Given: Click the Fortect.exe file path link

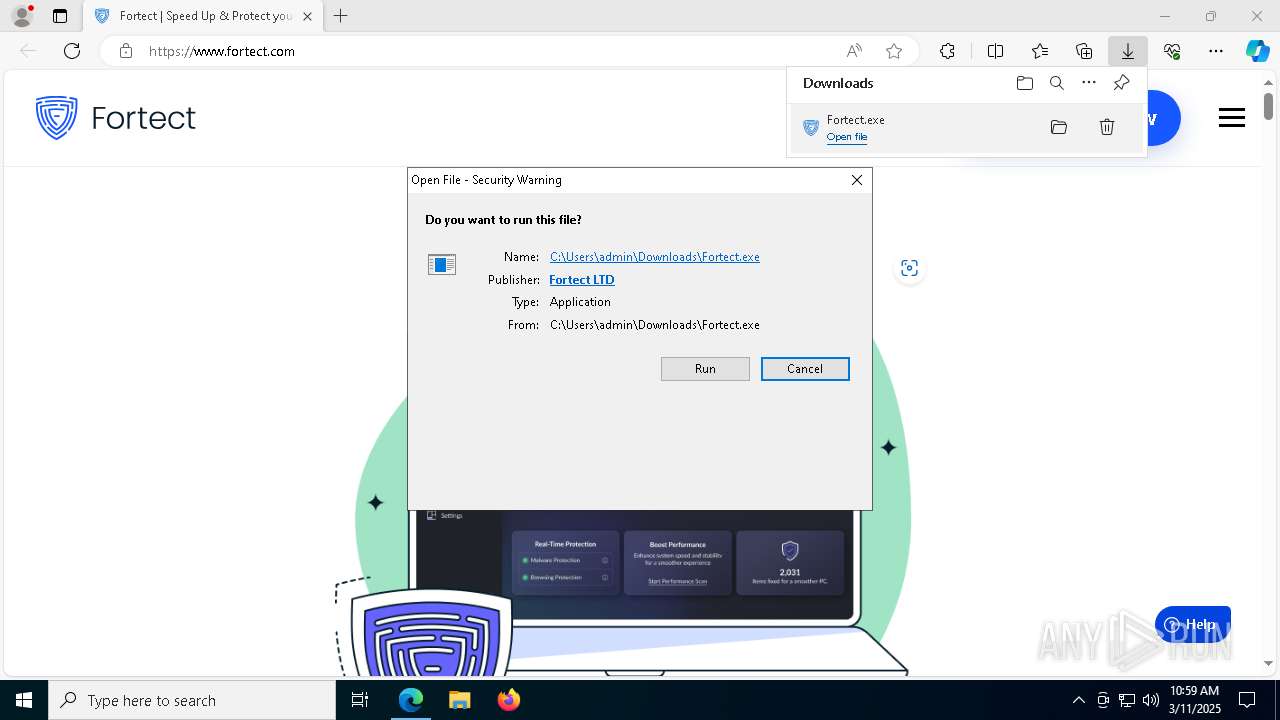Looking at the screenshot, I should click(x=655, y=257).
